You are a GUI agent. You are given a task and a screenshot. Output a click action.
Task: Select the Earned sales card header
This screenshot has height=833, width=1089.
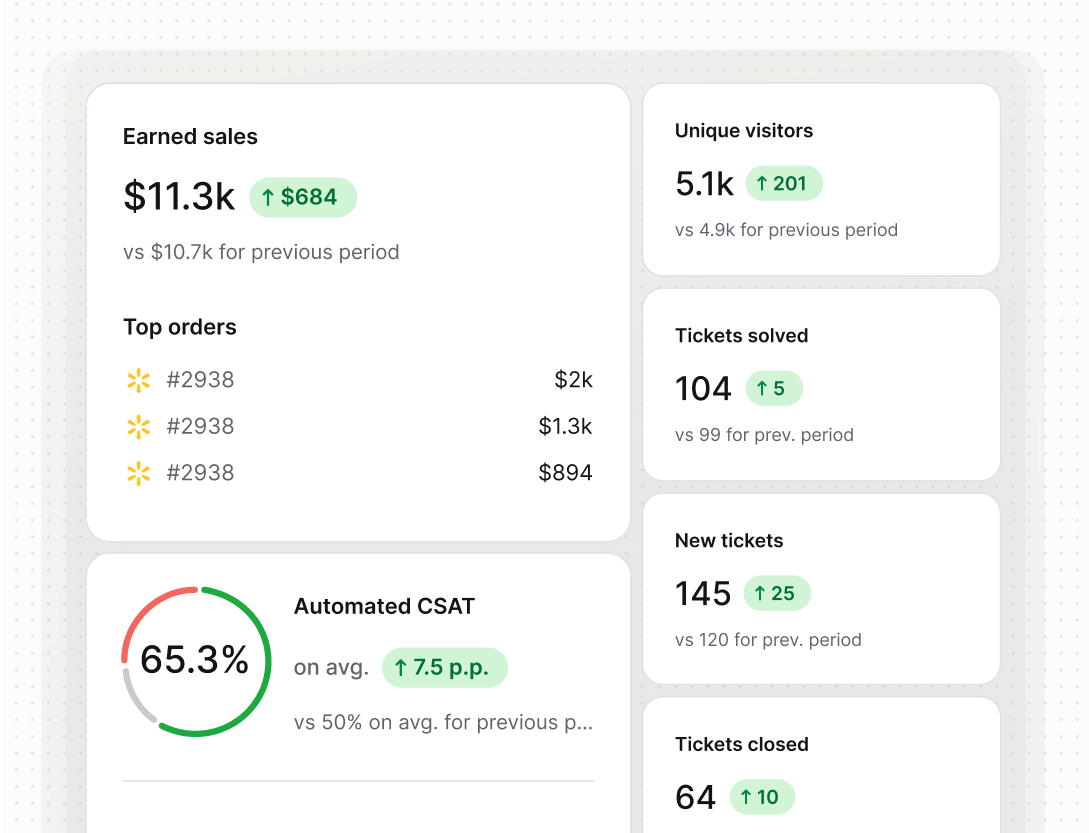[190, 137]
